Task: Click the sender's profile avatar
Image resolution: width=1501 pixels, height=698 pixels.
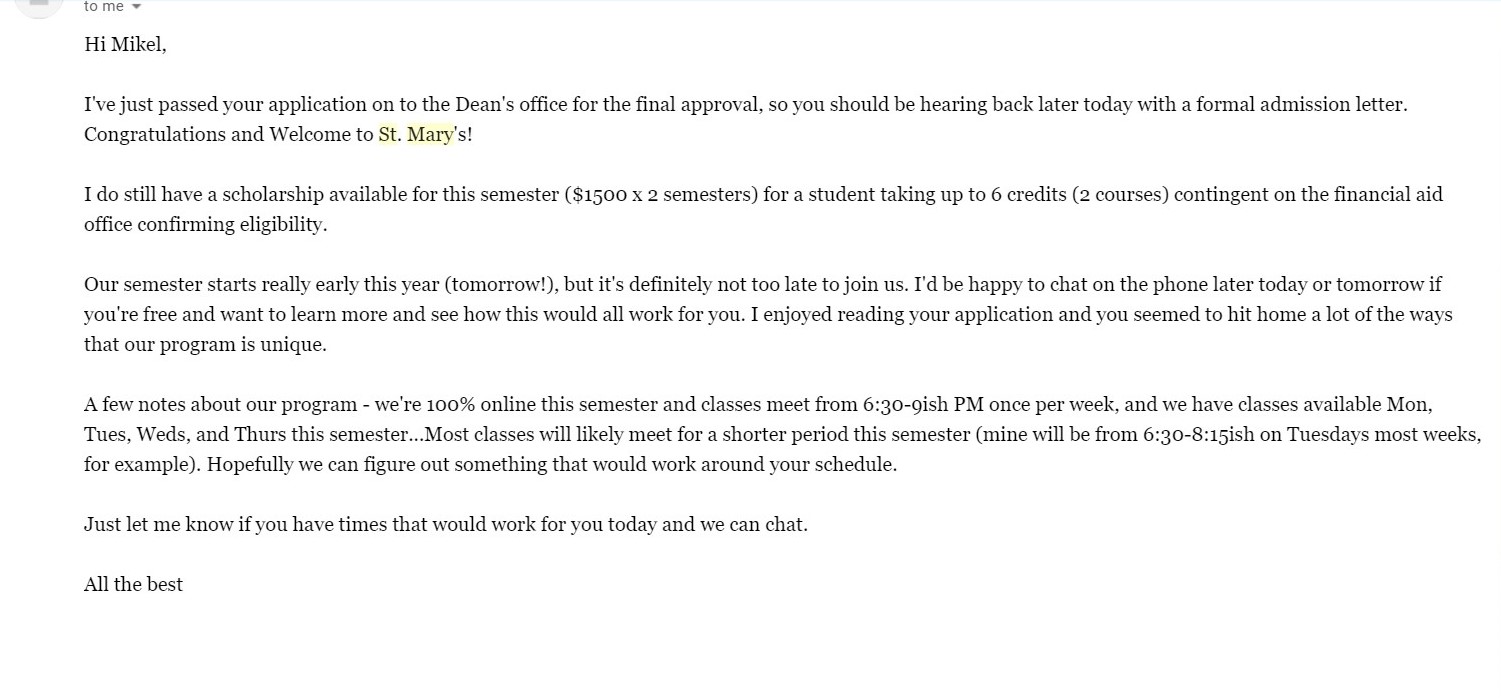Action: tap(38, 6)
